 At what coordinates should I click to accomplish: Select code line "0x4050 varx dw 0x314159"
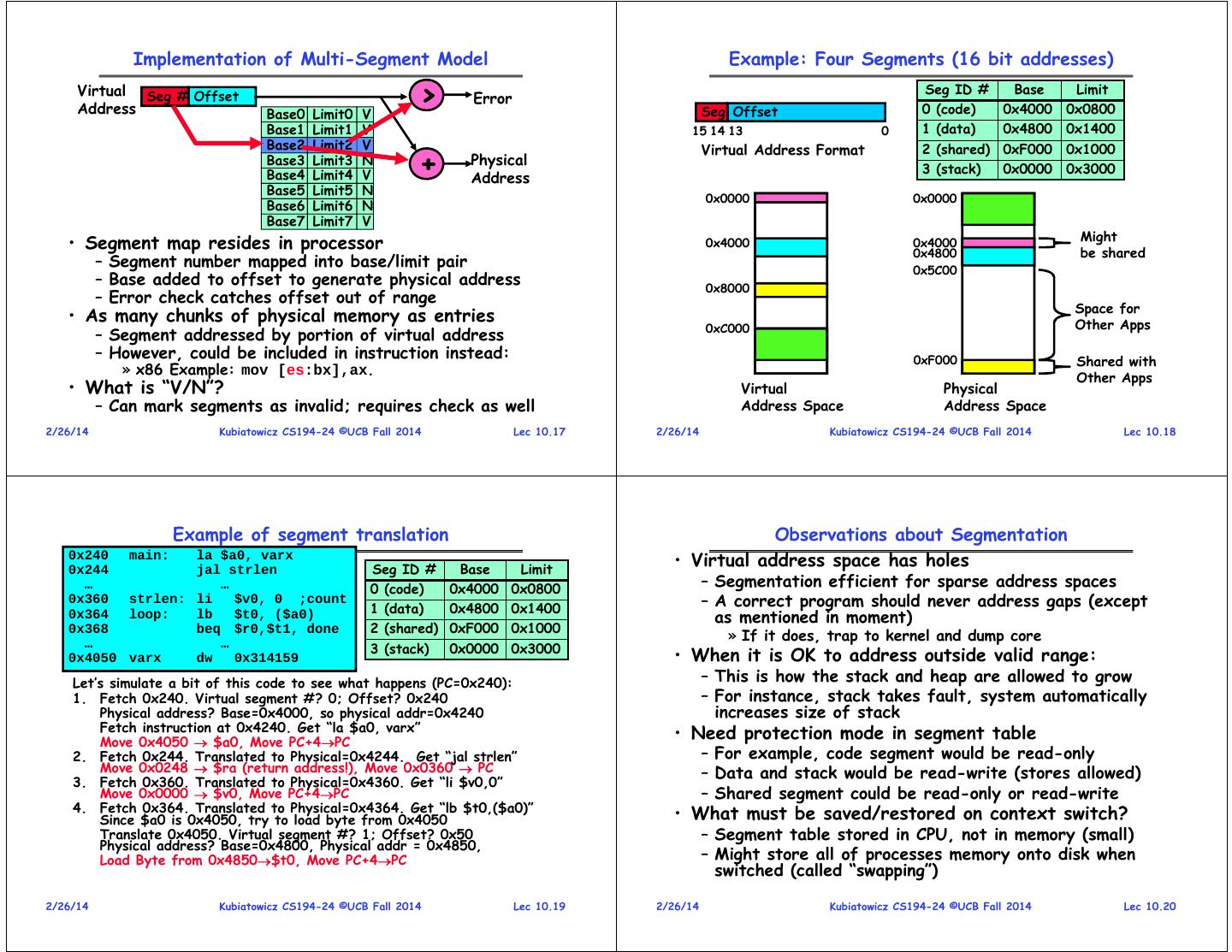tap(184, 659)
